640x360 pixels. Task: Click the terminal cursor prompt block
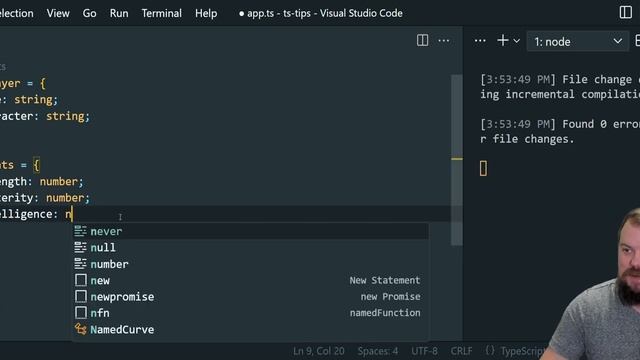483,168
